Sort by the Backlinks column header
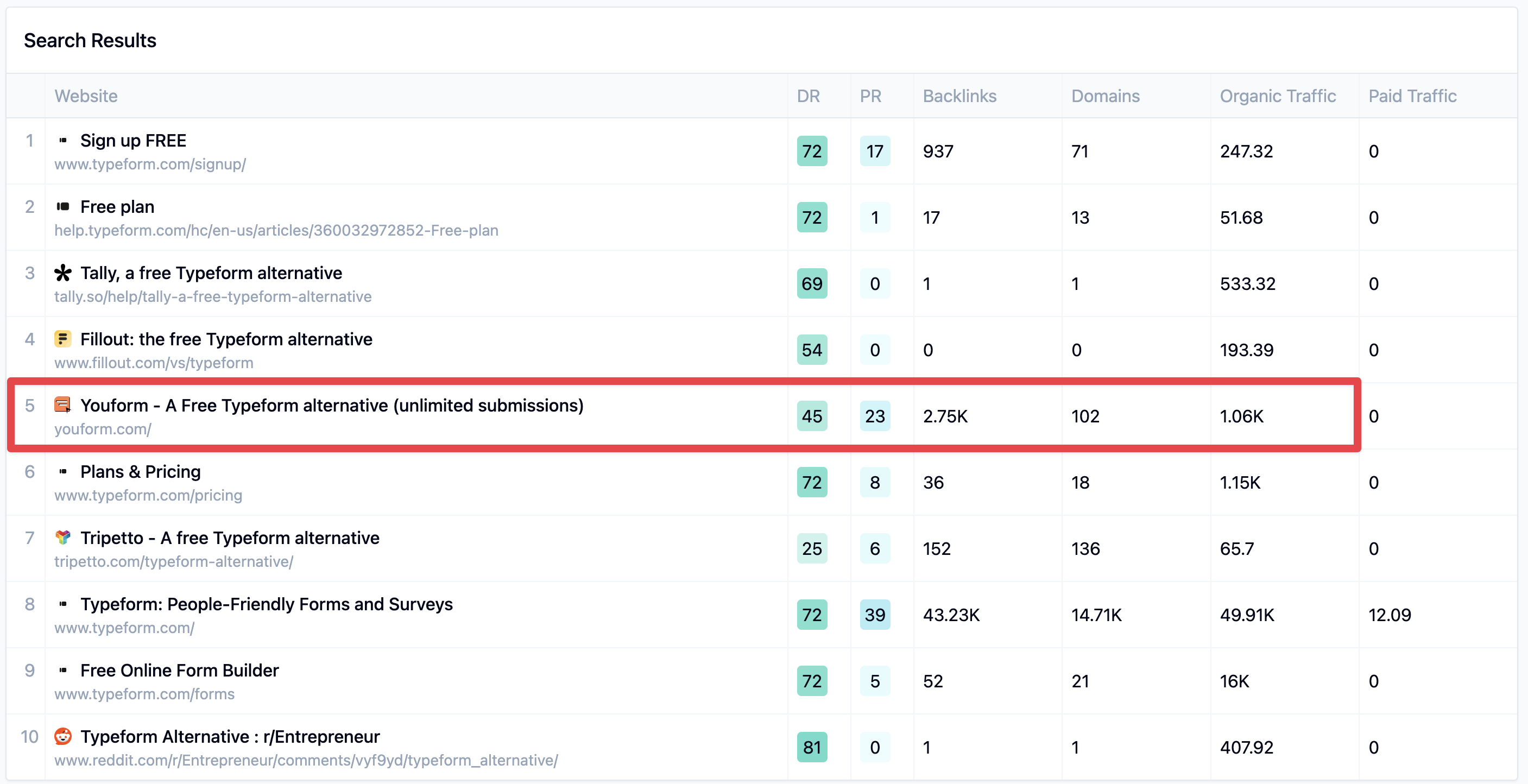1528x784 pixels. pyautogui.click(x=959, y=96)
